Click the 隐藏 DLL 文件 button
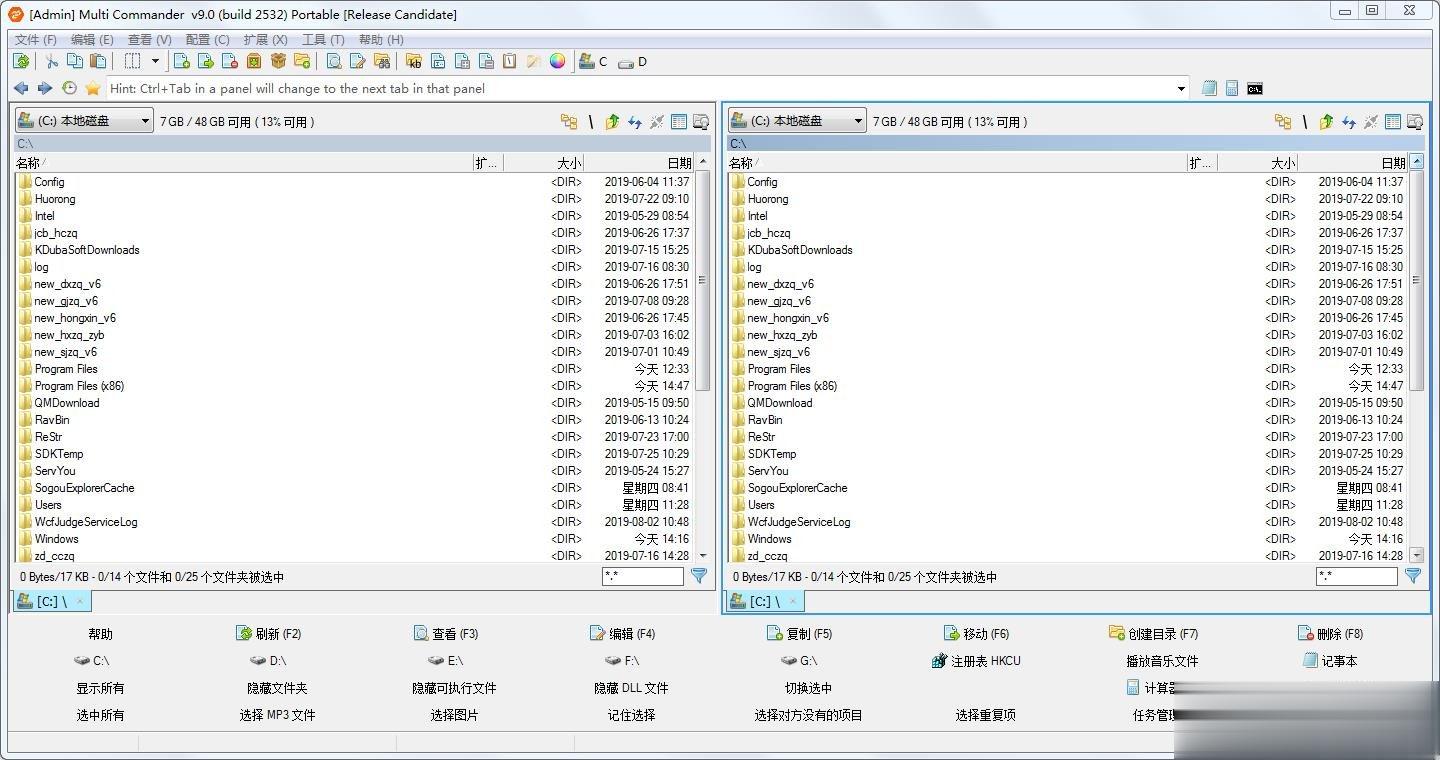Screen dimensions: 1440x760 pos(631,688)
